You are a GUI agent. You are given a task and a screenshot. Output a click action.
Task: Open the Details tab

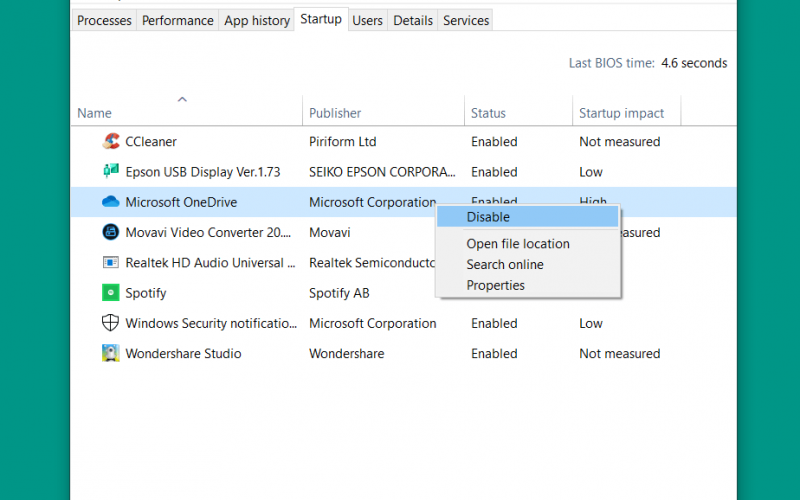click(413, 20)
